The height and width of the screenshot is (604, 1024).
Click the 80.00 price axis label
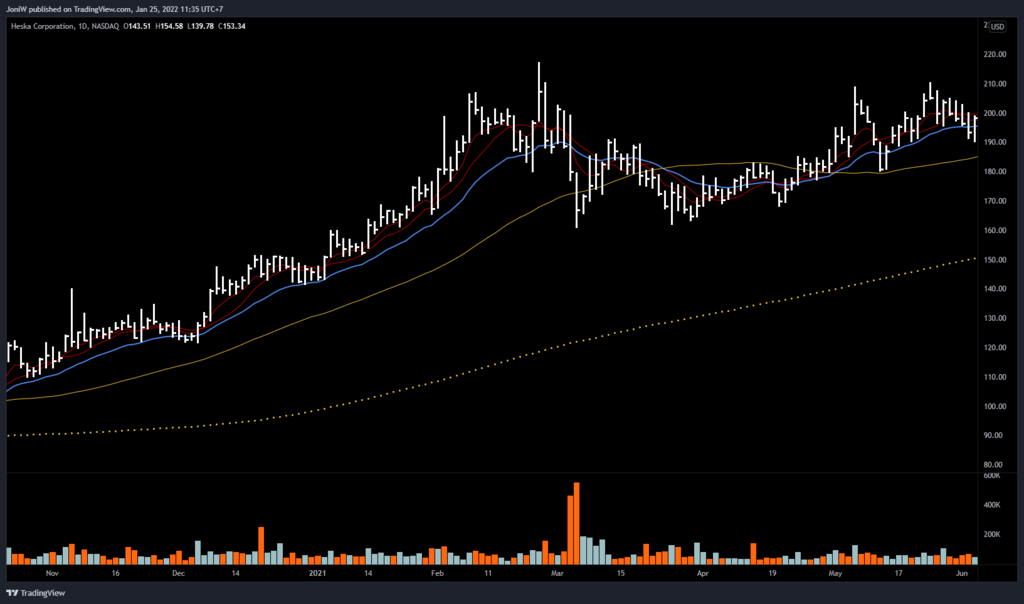pos(993,465)
